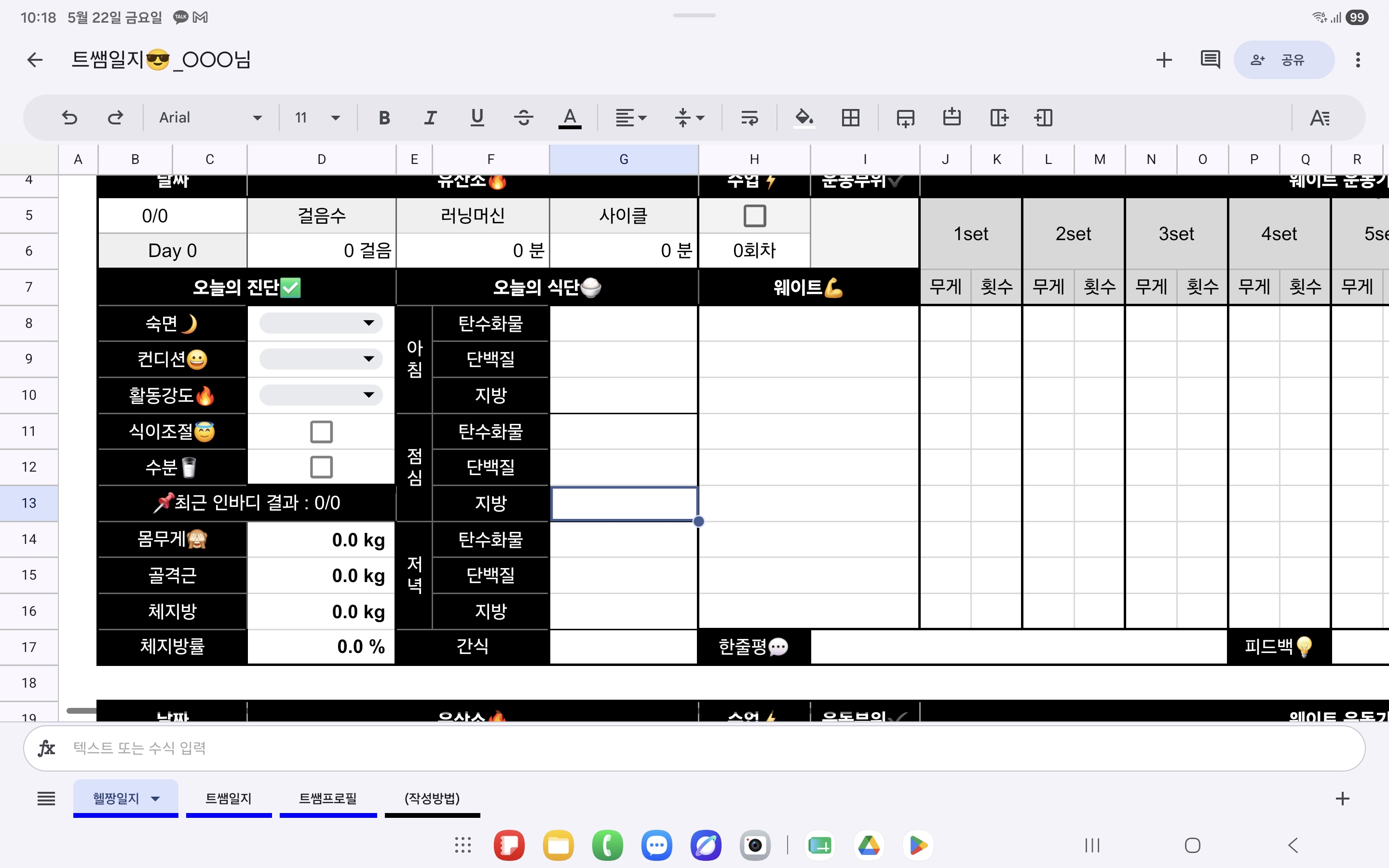Toggle text wrapping icon
The height and width of the screenshot is (868, 1389).
(749, 118)
